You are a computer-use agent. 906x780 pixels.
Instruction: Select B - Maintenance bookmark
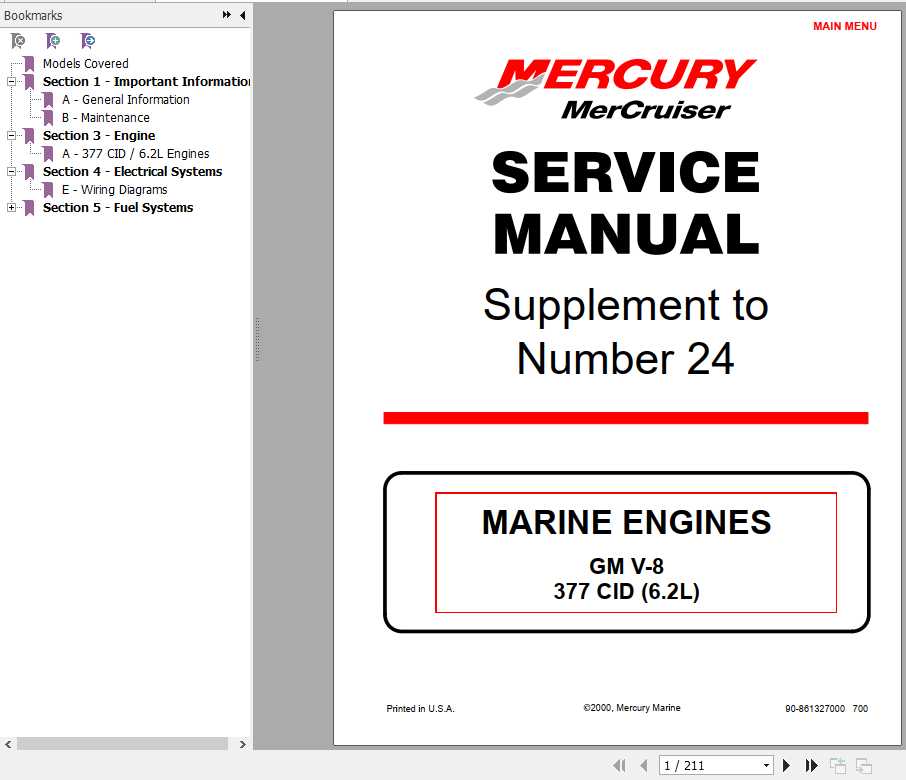coord(105,117)
